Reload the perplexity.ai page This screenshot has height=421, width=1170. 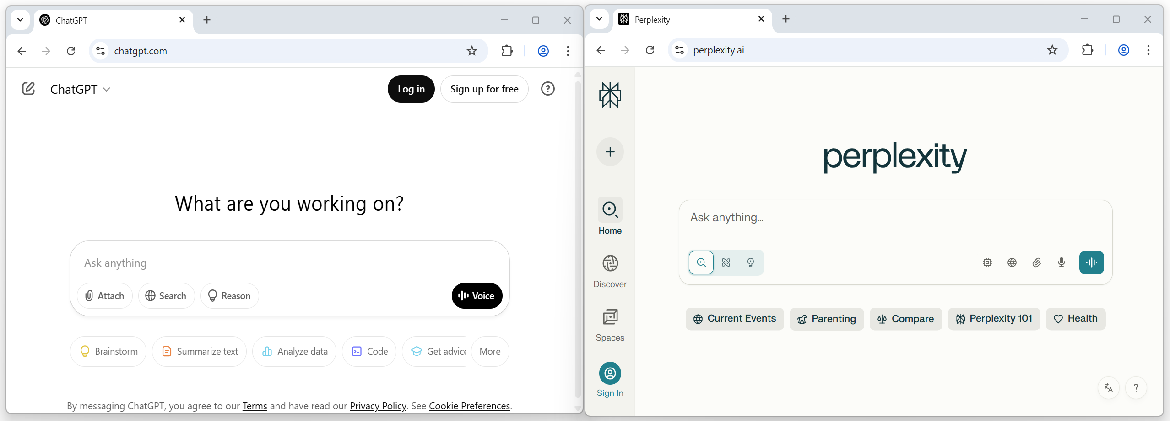pyautogui.click(x=650, y=50)
